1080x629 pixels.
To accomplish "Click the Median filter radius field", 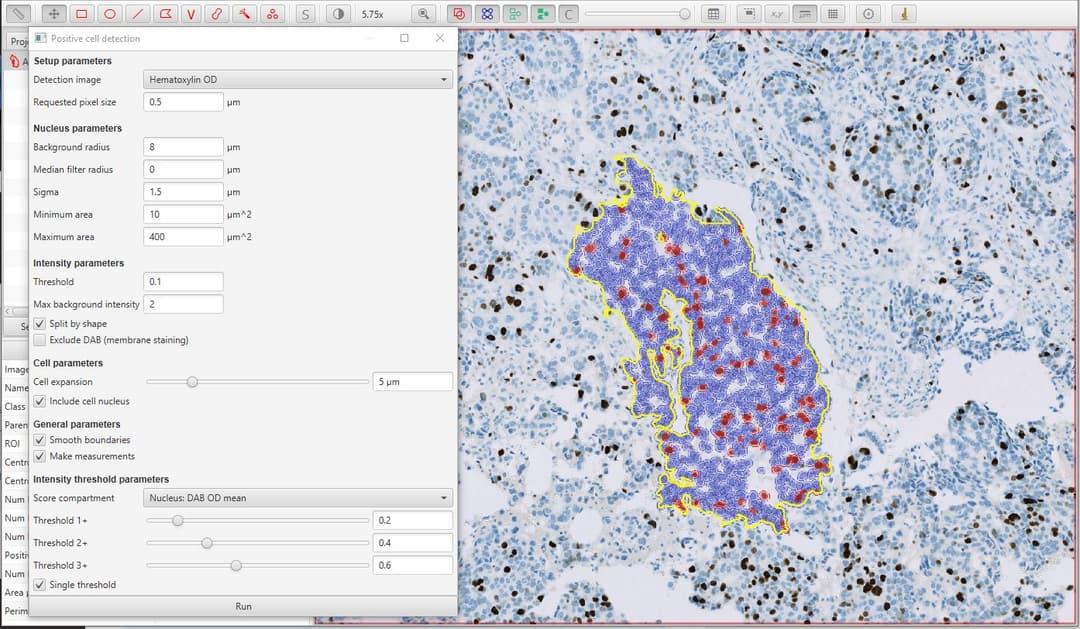I will (x=183, y=169).
